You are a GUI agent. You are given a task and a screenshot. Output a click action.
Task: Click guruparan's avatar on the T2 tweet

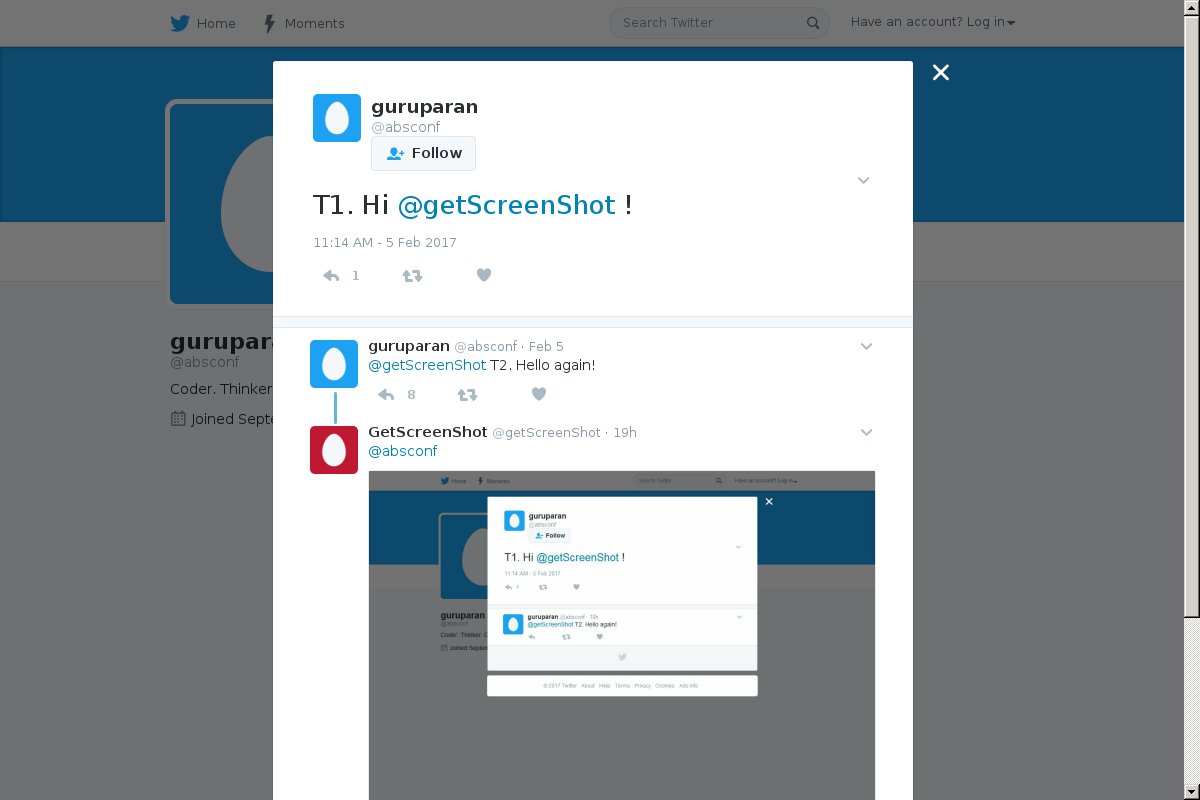pos(334,364)
